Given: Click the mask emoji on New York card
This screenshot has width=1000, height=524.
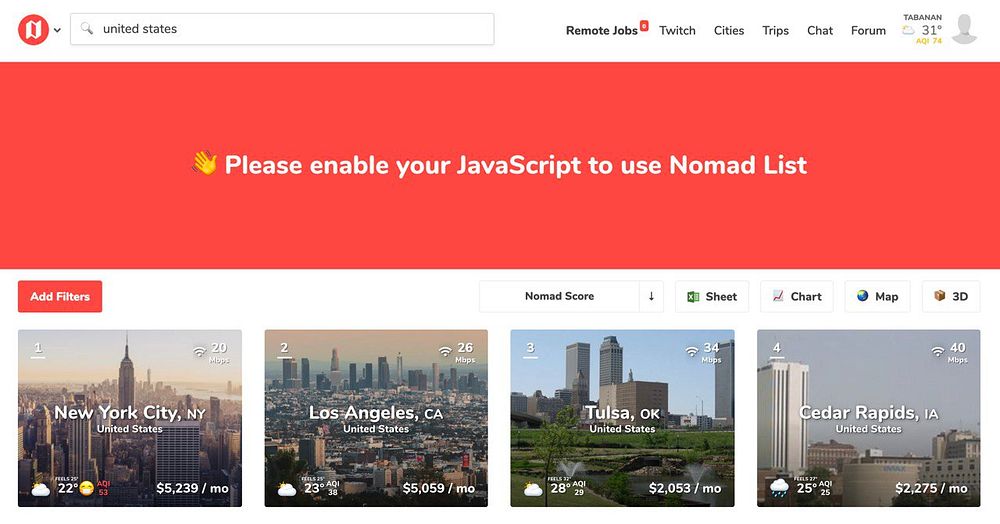Looking at the screenshot, I should 87,489.
